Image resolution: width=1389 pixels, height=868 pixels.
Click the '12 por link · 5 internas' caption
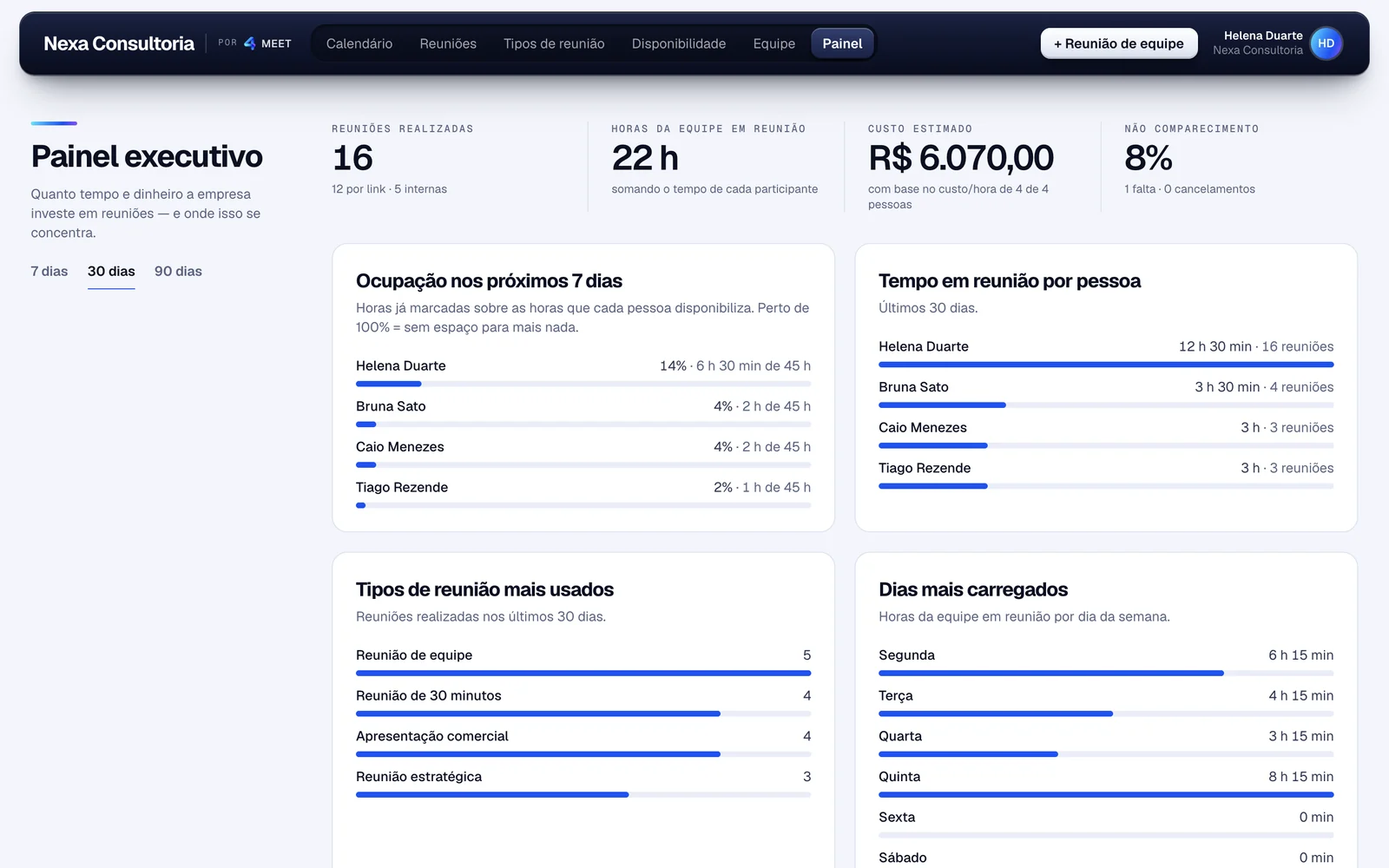pyautogui.click(x=389, y=189)
